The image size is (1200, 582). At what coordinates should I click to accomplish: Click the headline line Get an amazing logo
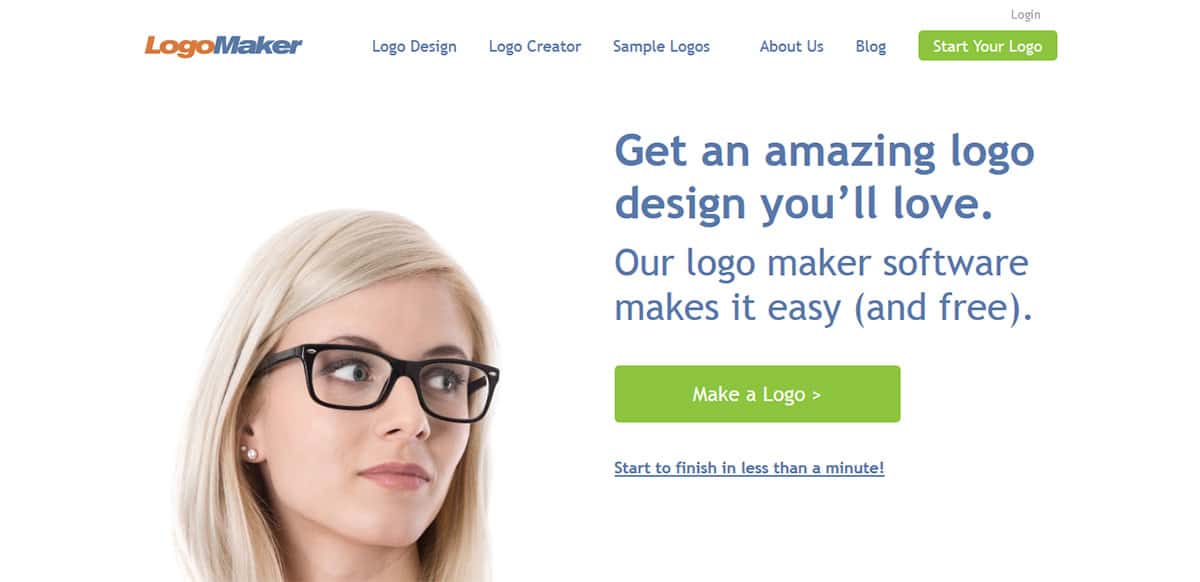tap(824, 152)
